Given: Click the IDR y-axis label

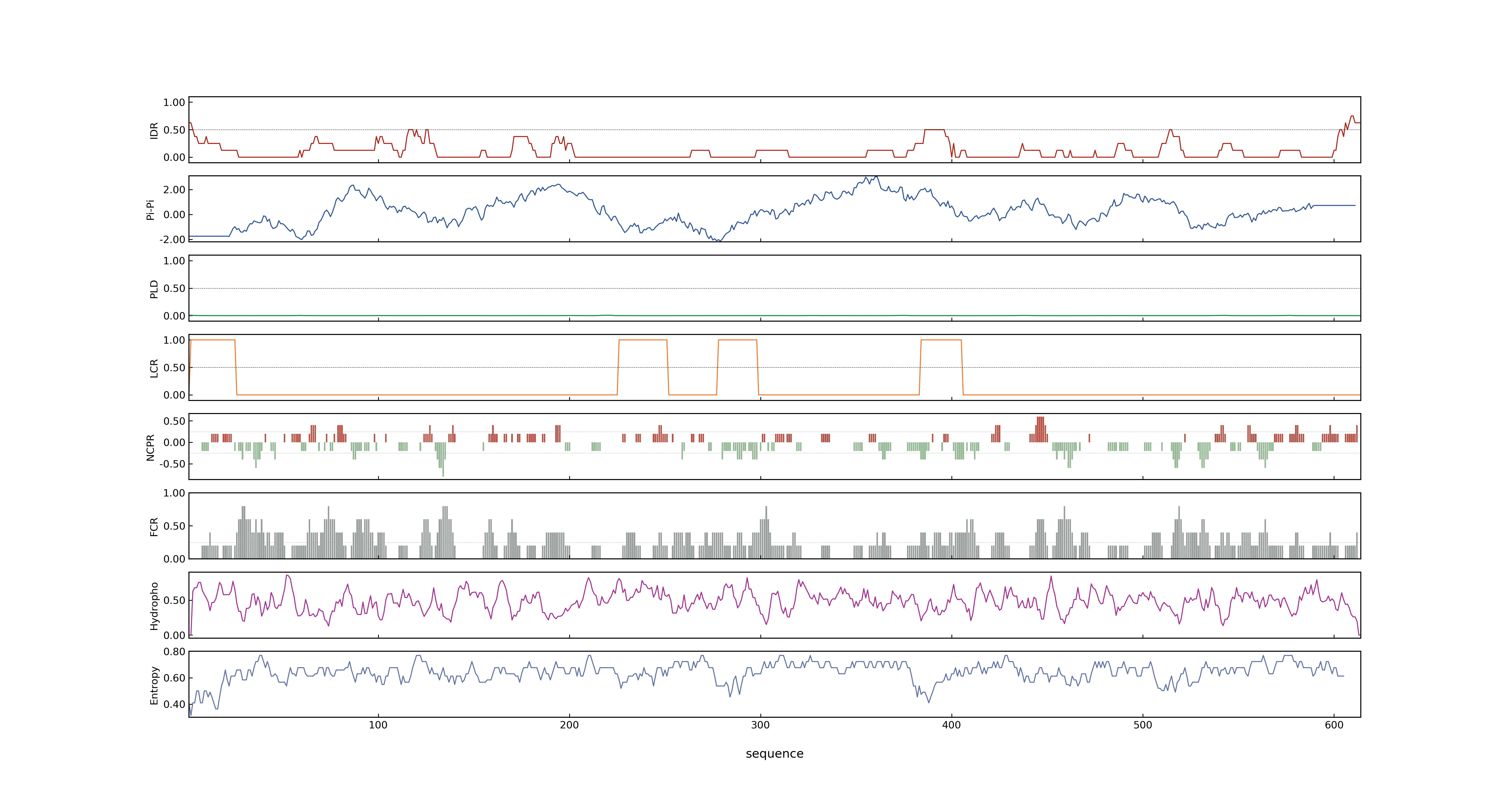Looking at the screenshot, I should coord(154,130).
